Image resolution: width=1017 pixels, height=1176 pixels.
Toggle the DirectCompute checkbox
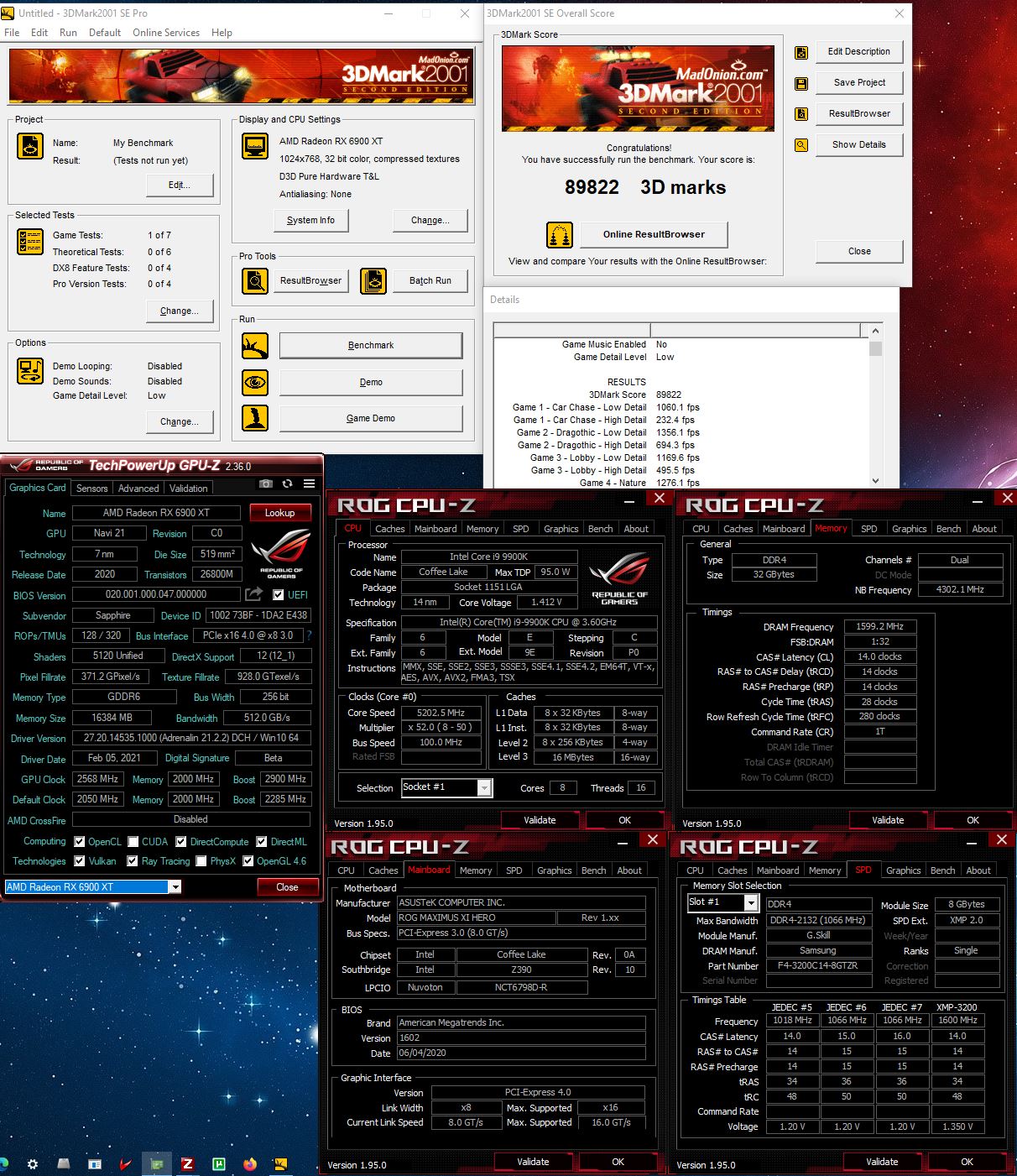click(181, 842)
